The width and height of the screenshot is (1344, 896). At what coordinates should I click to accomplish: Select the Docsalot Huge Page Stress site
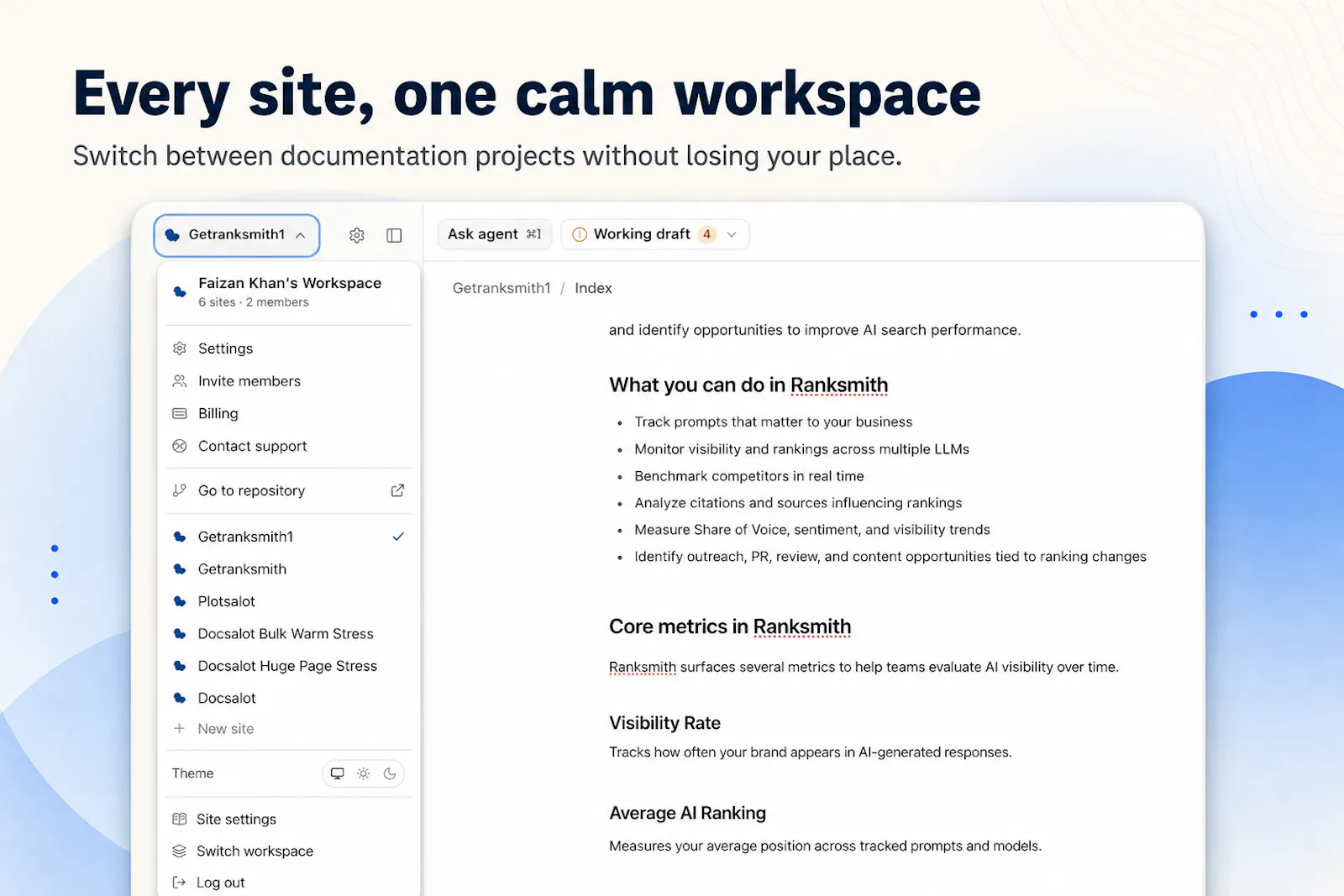[x=288, y=666]
